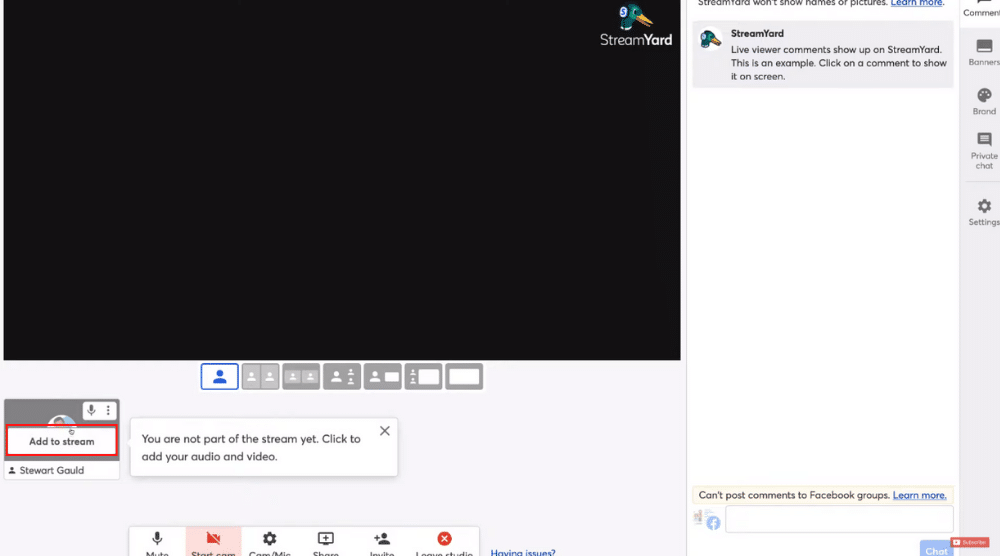Click the StreamYard example comment
This screenshot has height=556, width=1000.
823,54
